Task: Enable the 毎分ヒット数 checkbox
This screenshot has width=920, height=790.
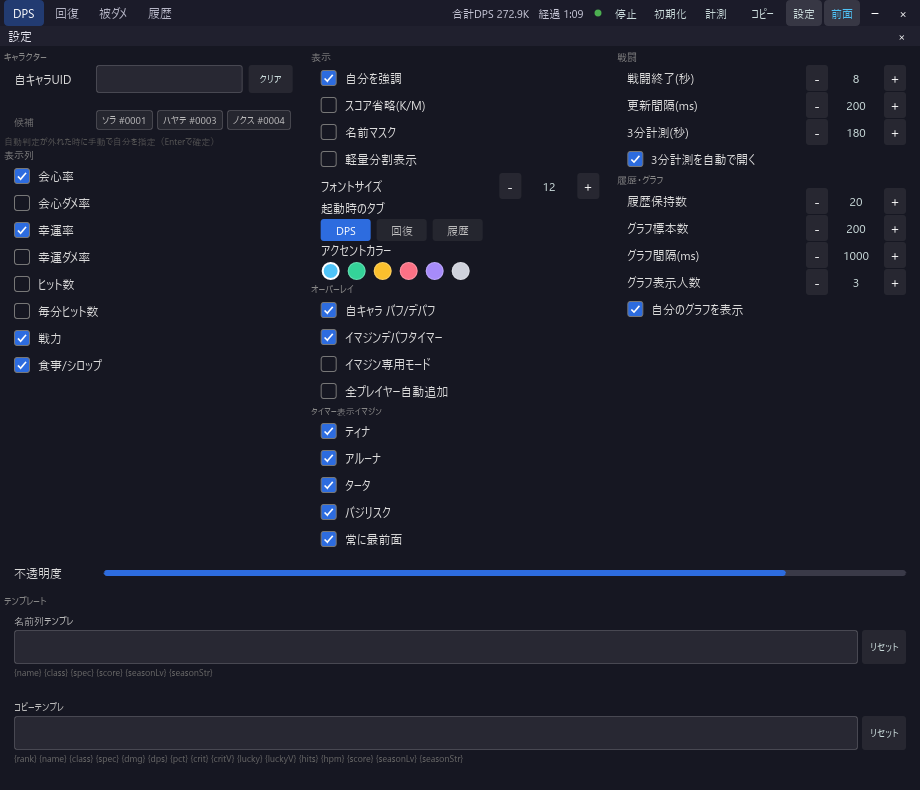Action: pyautogui.click(x=22, y=311)
